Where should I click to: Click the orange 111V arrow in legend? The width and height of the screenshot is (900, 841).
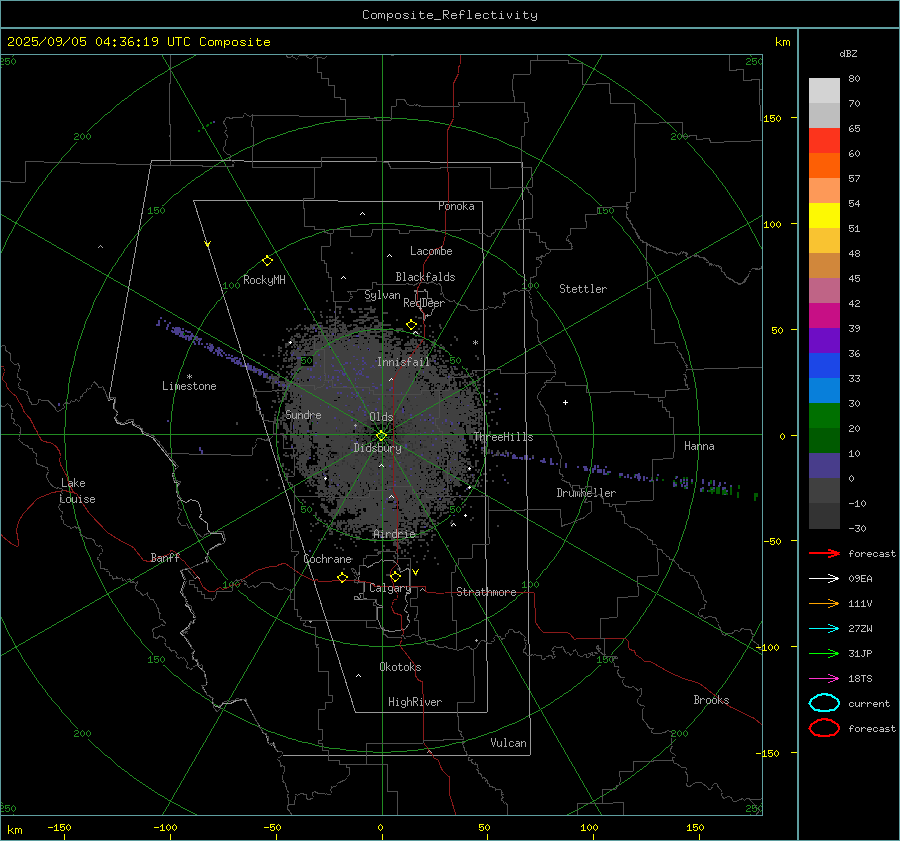point(824,603)
